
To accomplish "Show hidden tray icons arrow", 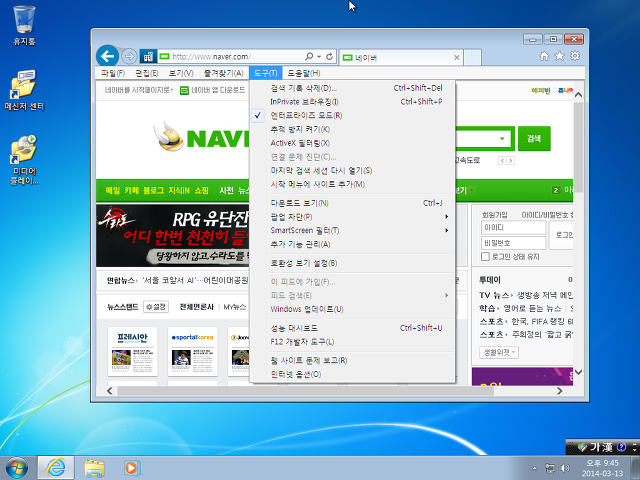I will click(534, 468).
